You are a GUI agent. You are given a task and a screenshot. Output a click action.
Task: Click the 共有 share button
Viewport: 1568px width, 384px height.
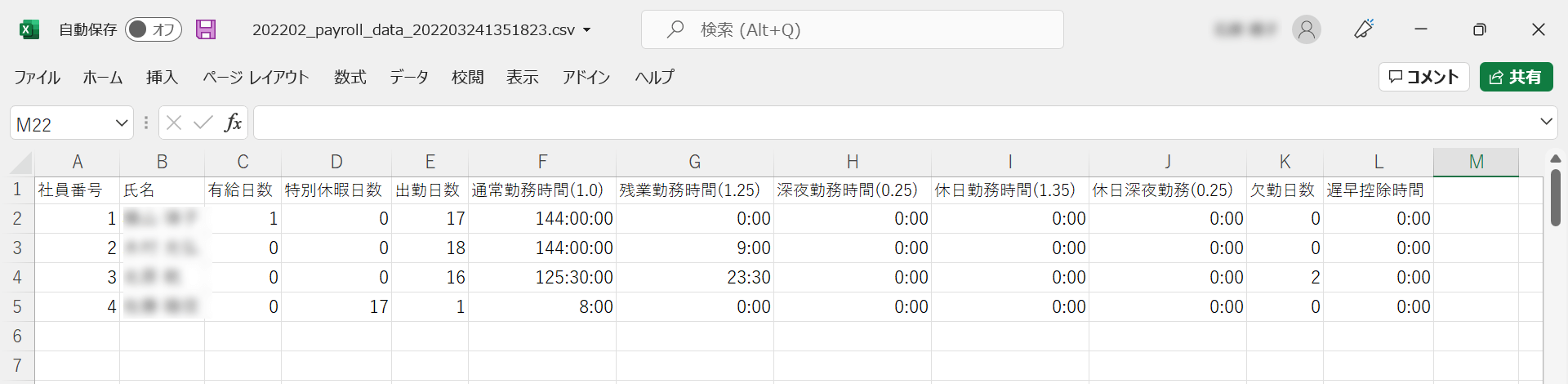(1516, 77)
